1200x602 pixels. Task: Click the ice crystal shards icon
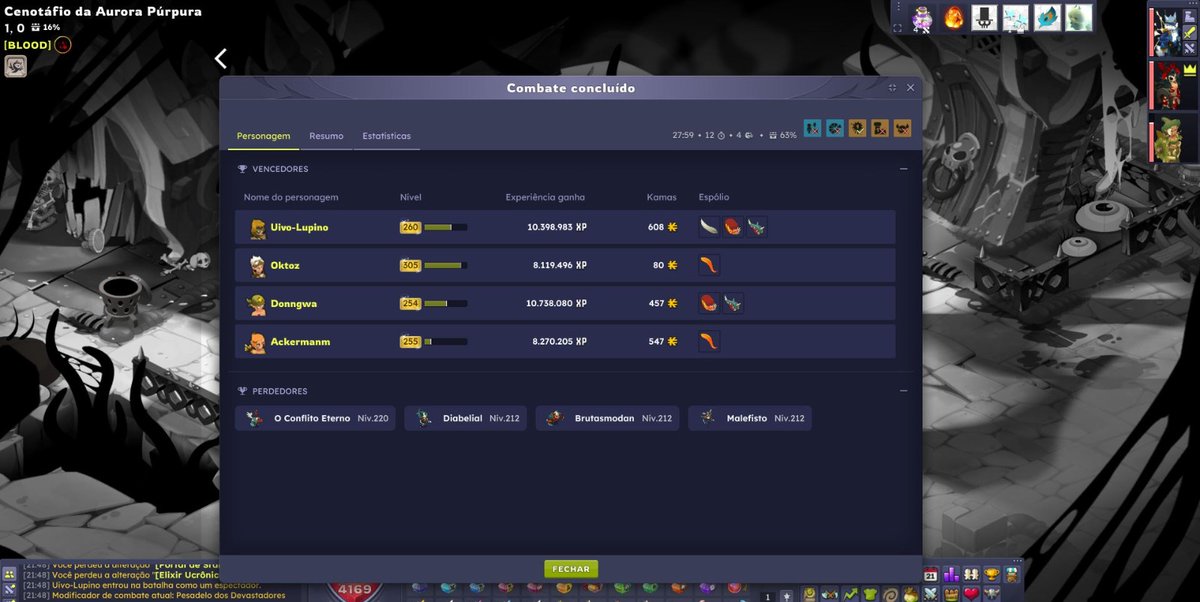[1016, 18]
